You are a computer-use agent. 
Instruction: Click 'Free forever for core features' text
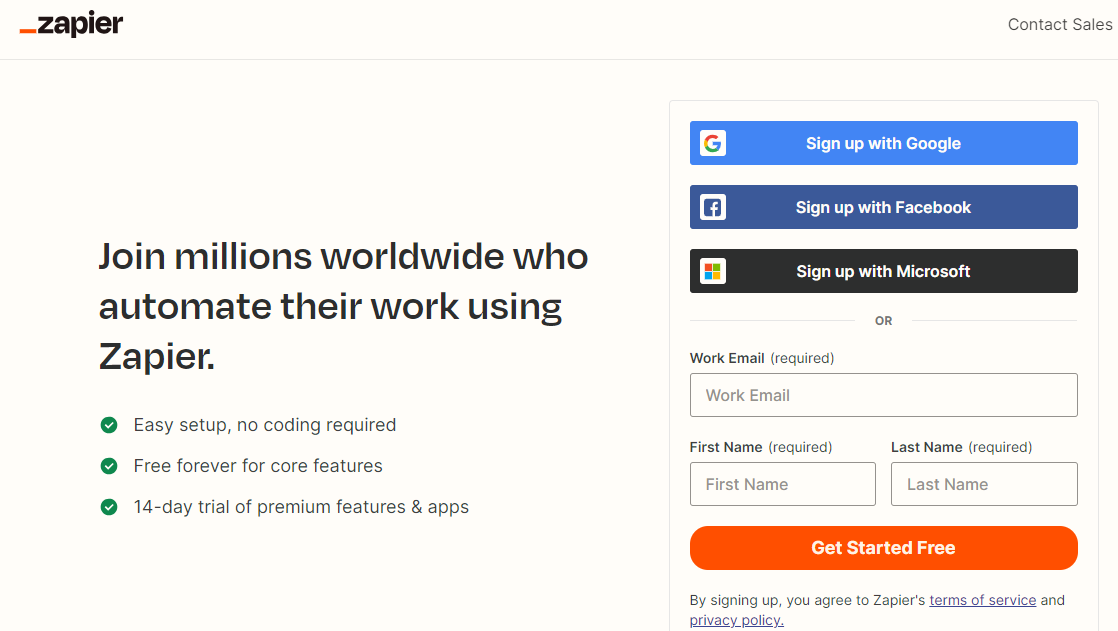tap(258, 466)
